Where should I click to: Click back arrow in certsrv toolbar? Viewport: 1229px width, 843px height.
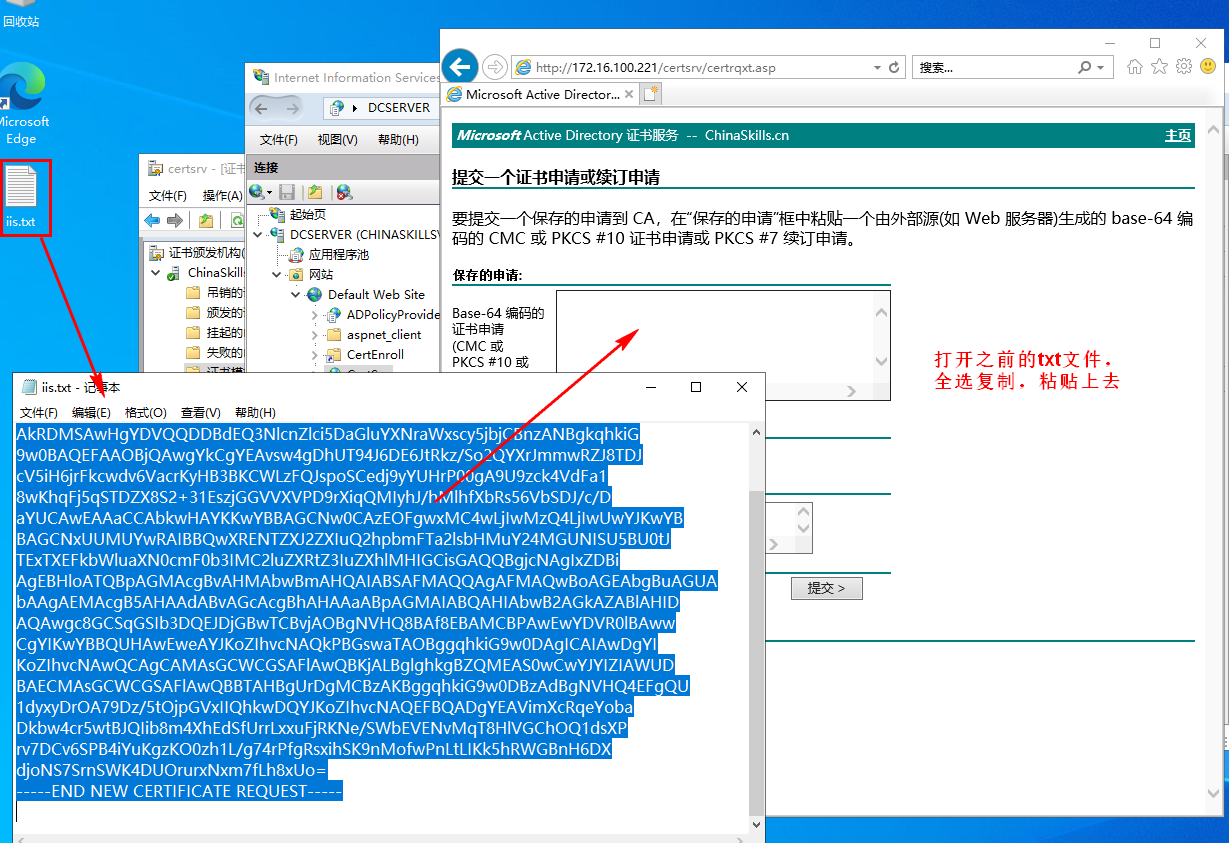[152, 221]
